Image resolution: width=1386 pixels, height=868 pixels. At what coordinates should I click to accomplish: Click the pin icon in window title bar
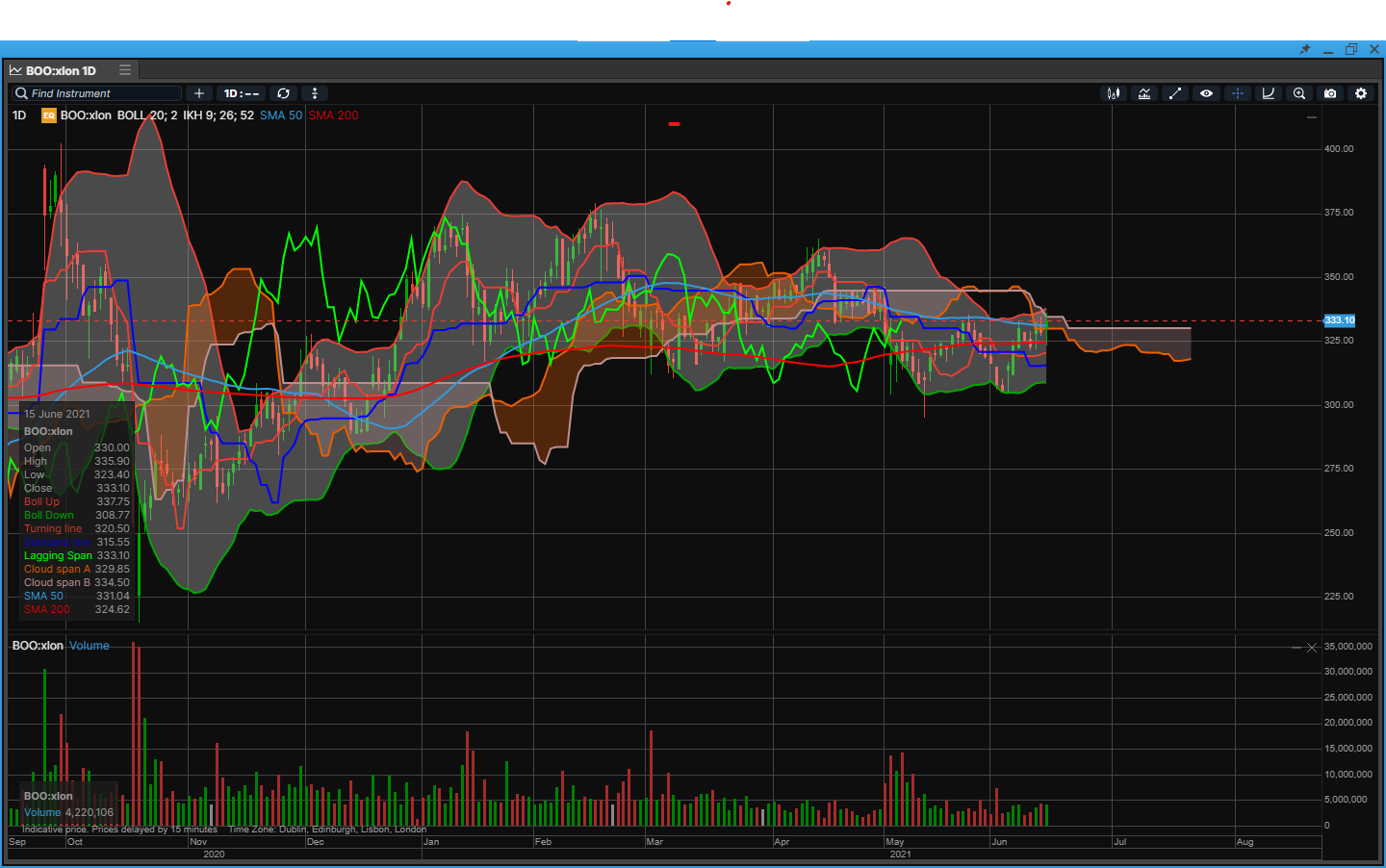[x=1305, y=49]
